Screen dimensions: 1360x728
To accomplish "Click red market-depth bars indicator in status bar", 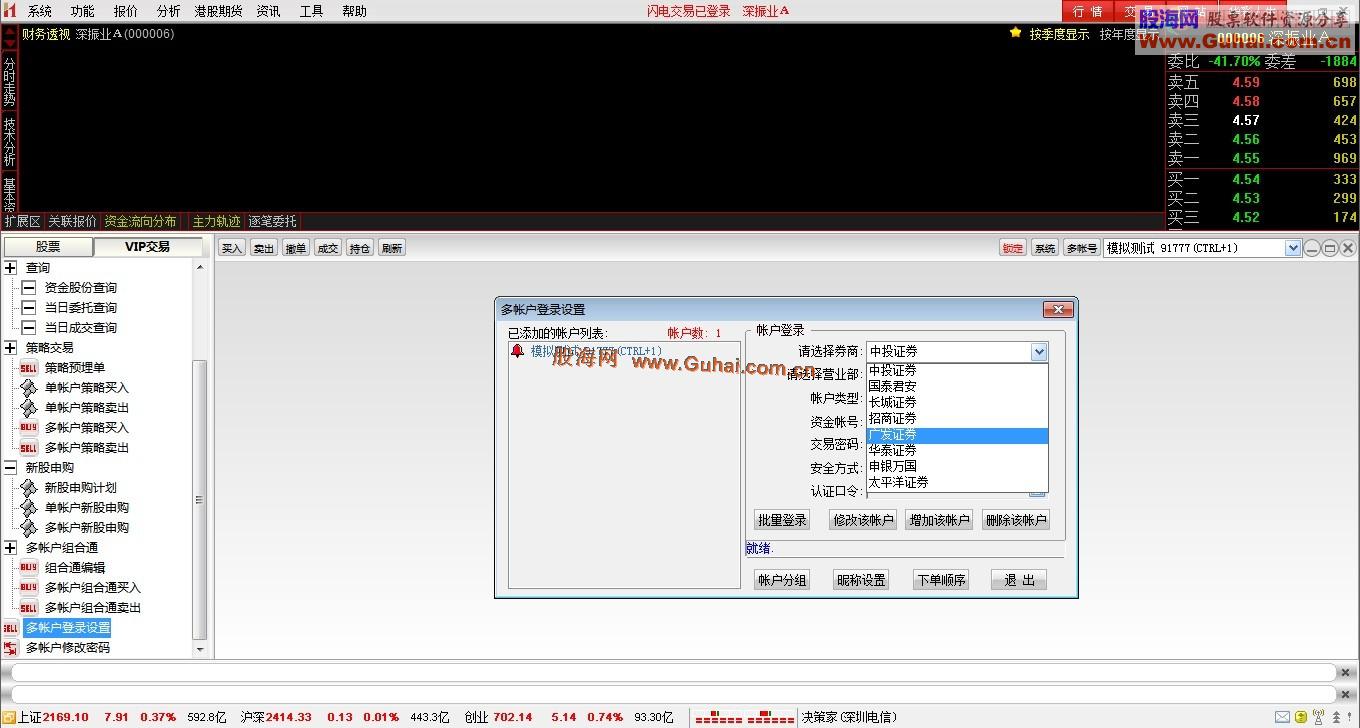I will (x=745, y=717).
